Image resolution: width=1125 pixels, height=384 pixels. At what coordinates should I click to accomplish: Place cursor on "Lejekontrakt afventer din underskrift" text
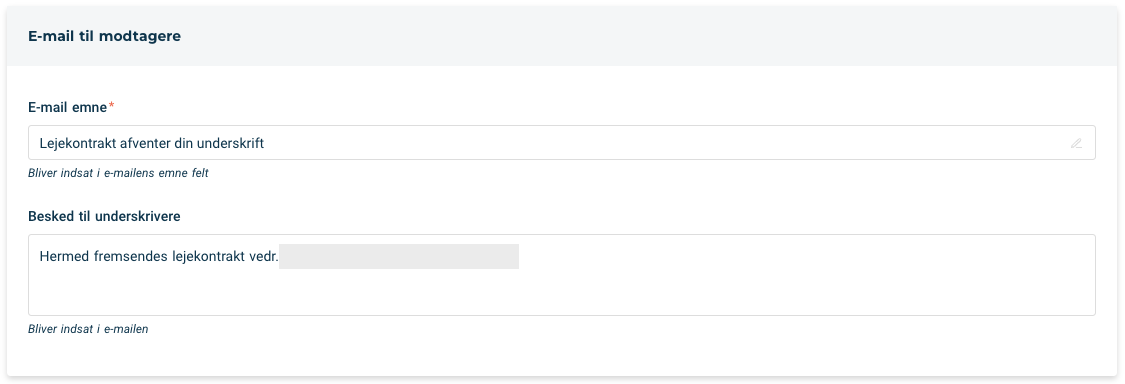pos(152,144)
